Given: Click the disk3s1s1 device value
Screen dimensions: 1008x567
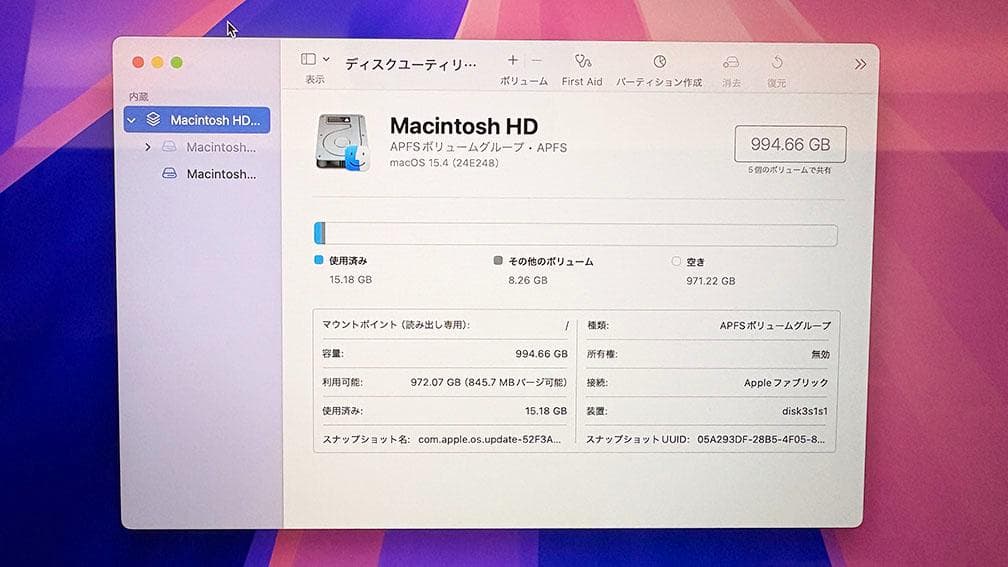Looking at the screenshot, I should click(805, 411).
